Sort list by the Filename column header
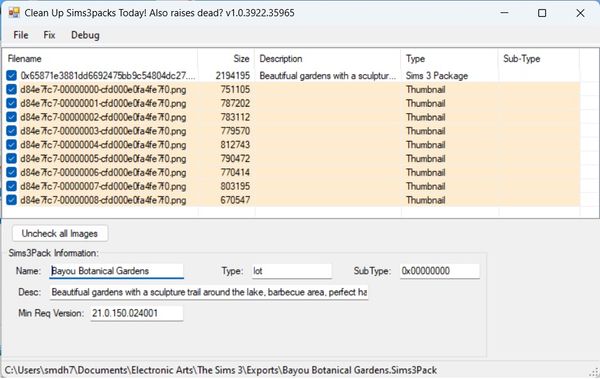Image resolution: width=600 pixels, height=379 pixels. 100,59
